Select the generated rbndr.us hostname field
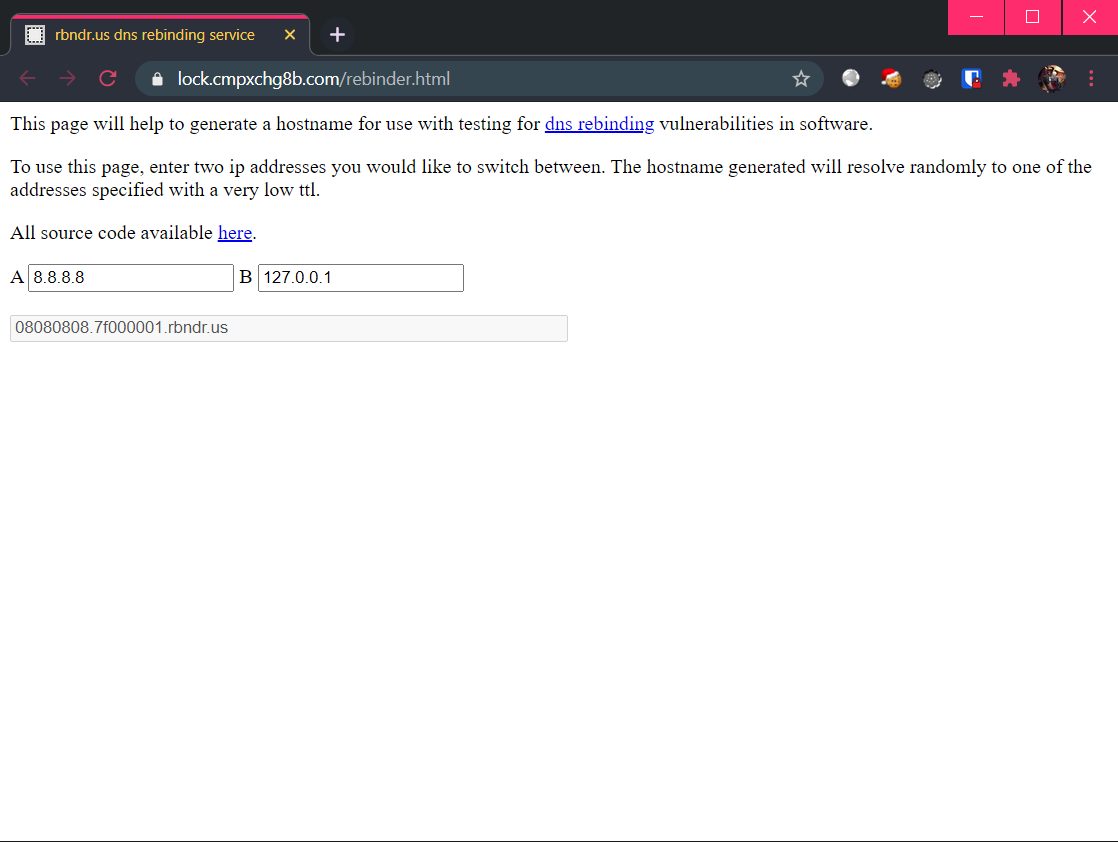Image resolution: width=1118 pixels, height=842 pixels. [289, 328]
